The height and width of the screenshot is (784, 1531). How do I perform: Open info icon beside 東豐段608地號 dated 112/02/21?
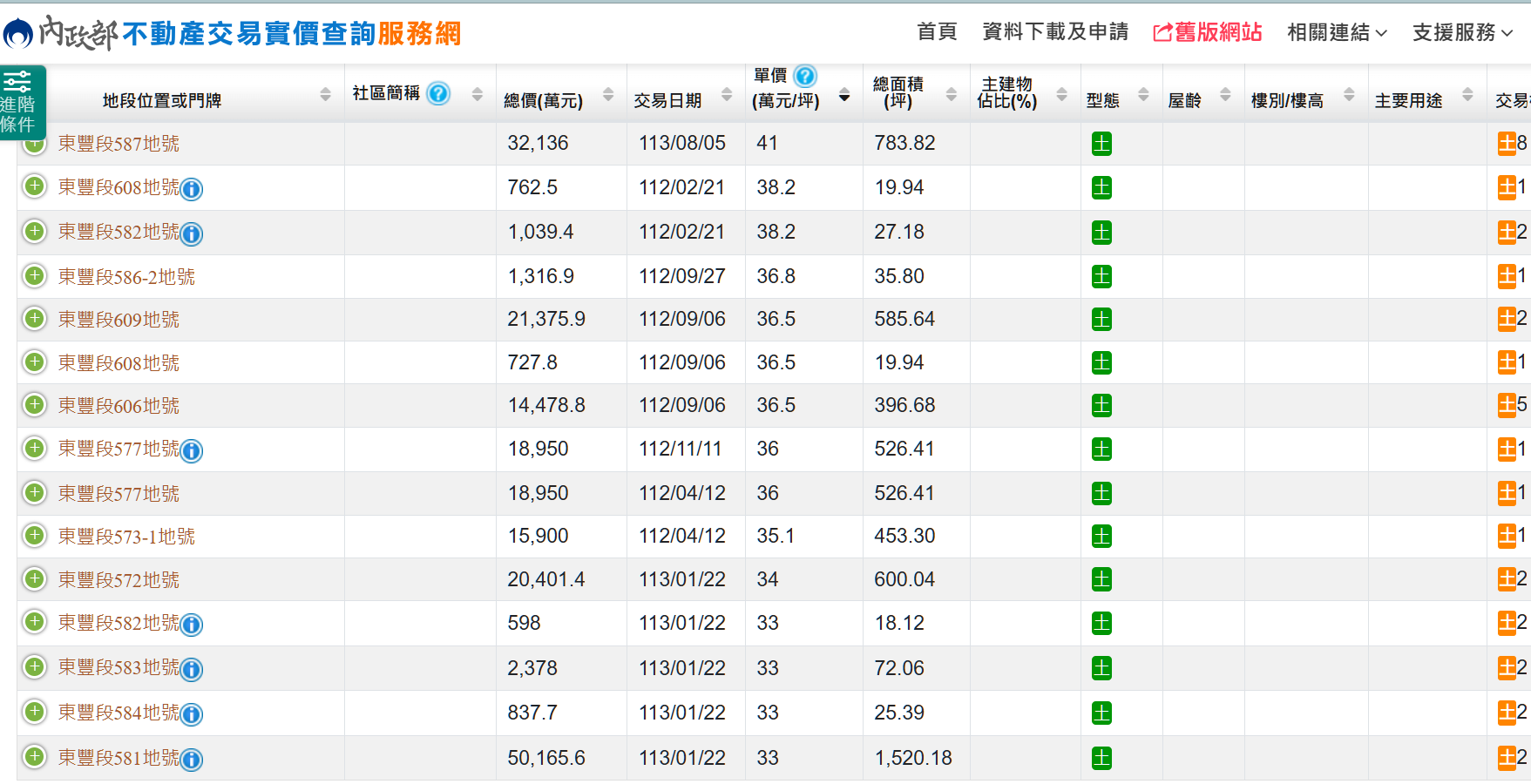[192, 189]
